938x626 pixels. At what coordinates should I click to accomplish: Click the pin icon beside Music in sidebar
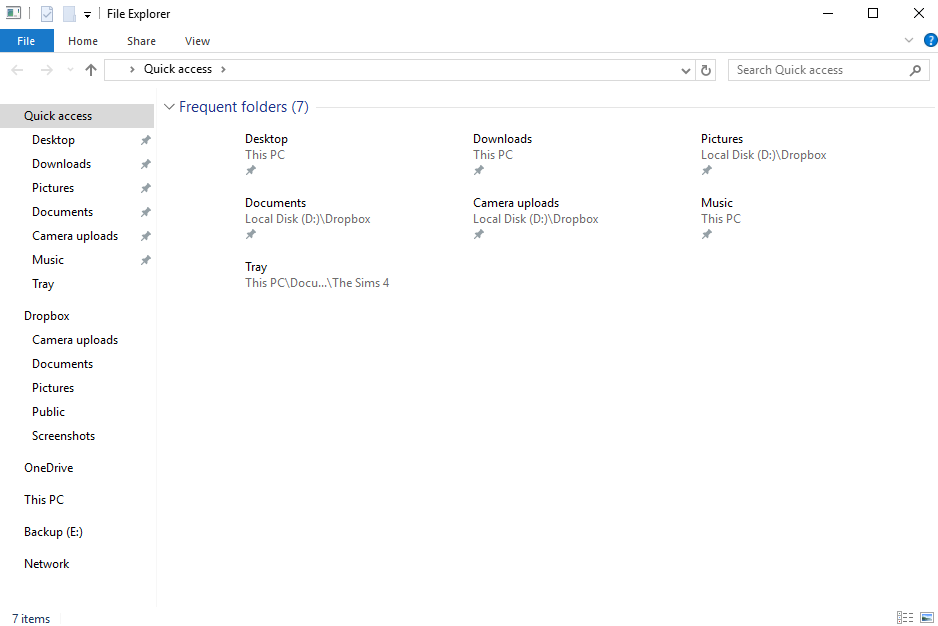tap(145, 260)
